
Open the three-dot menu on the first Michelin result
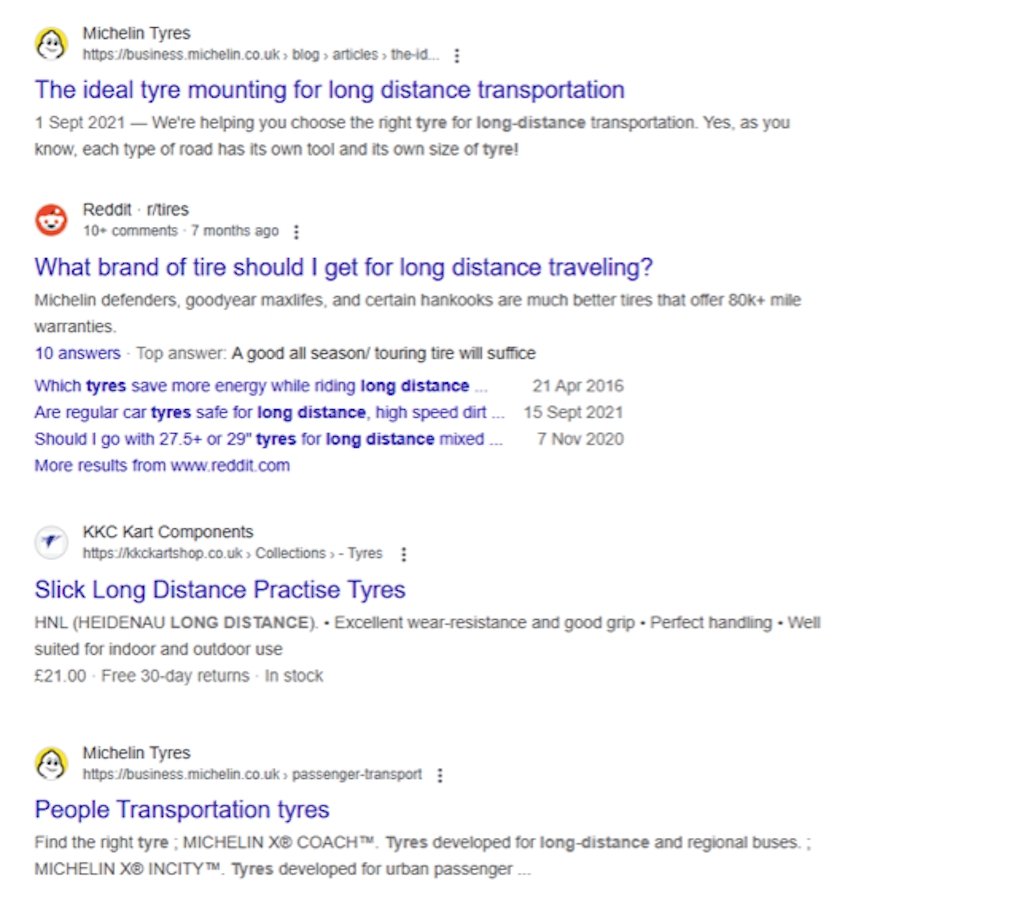(457, 57)
